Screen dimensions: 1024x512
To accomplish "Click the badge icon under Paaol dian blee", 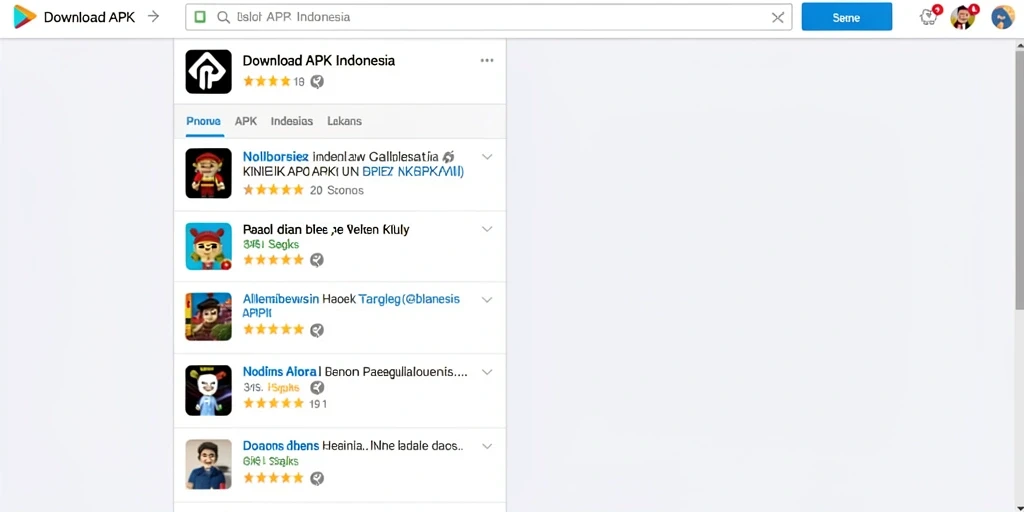I will pos(317,260).
